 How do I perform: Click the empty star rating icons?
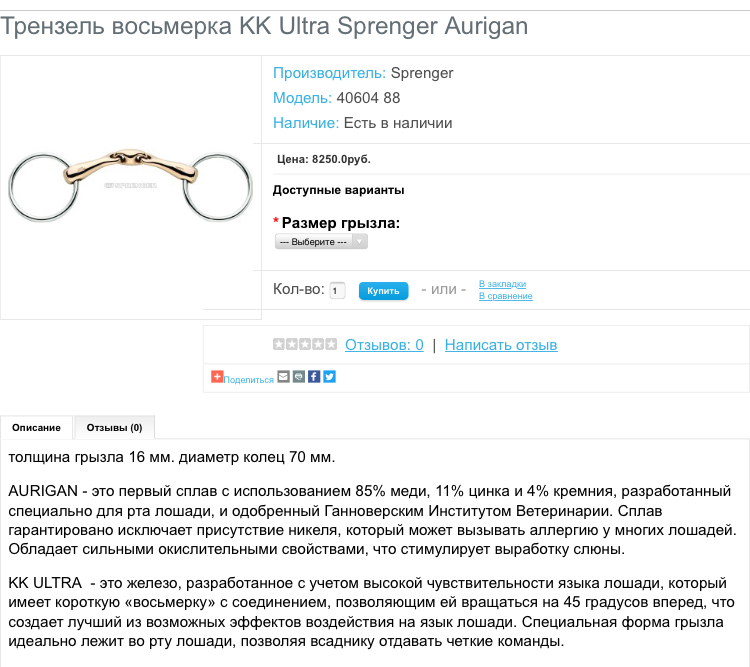(305, 344)
